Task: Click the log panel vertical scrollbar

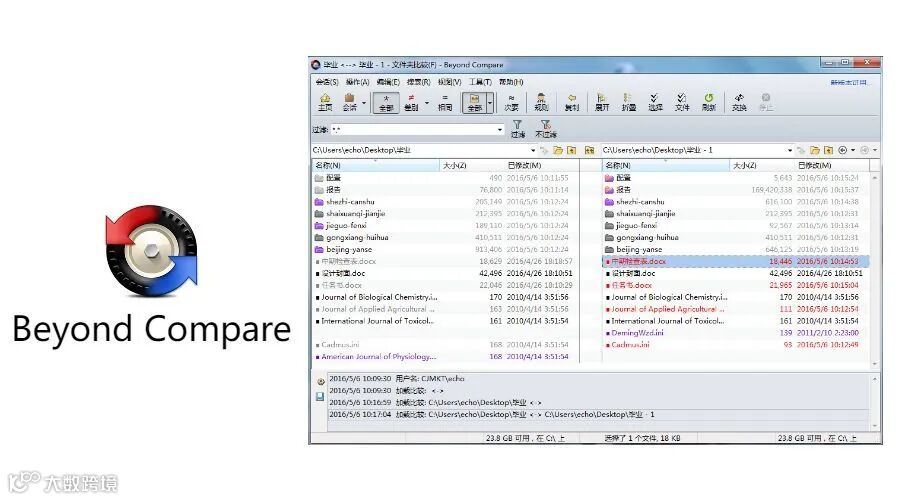Action: click(874, 402)
